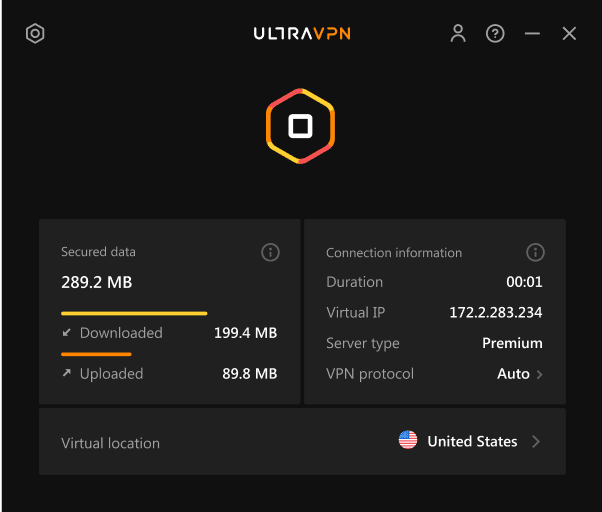
Task: Click the Virtual IP address value
Action: coord(495,313)
